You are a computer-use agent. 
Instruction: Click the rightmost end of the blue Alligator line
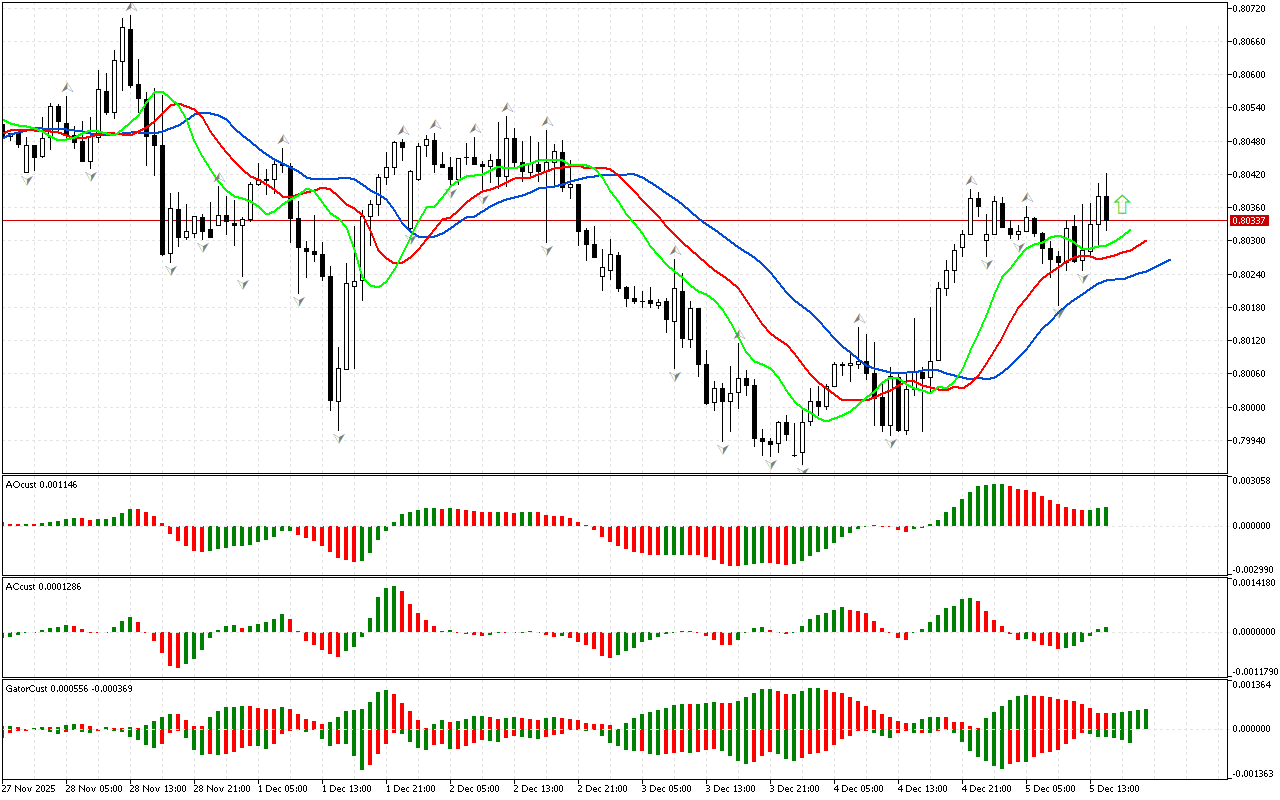(1168, 260)
